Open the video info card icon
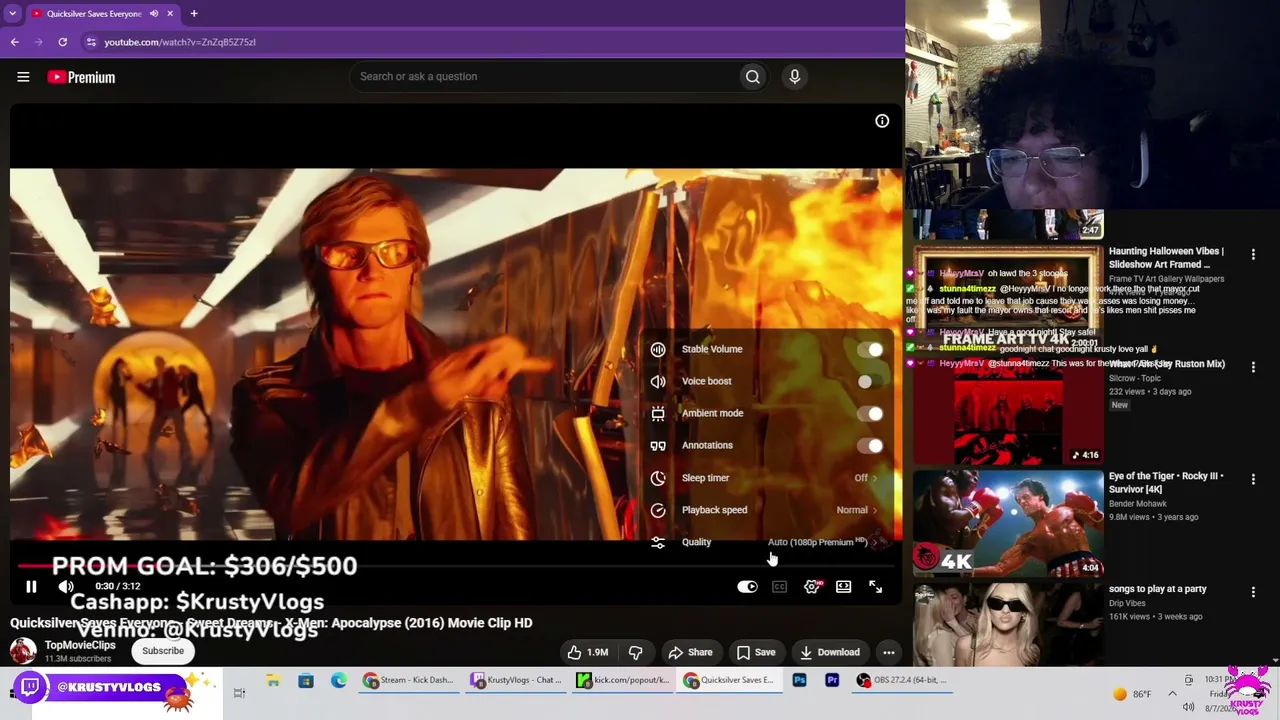 tap(882, 121)
